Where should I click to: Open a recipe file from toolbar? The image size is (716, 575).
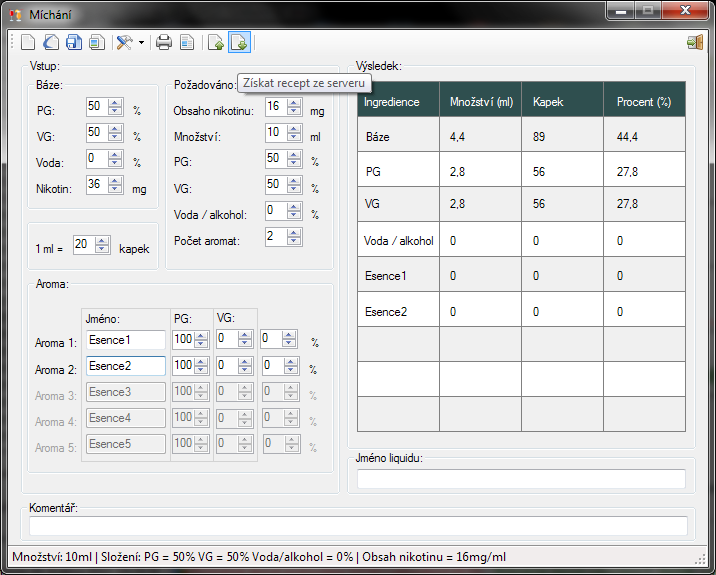[x=51, y=42]
